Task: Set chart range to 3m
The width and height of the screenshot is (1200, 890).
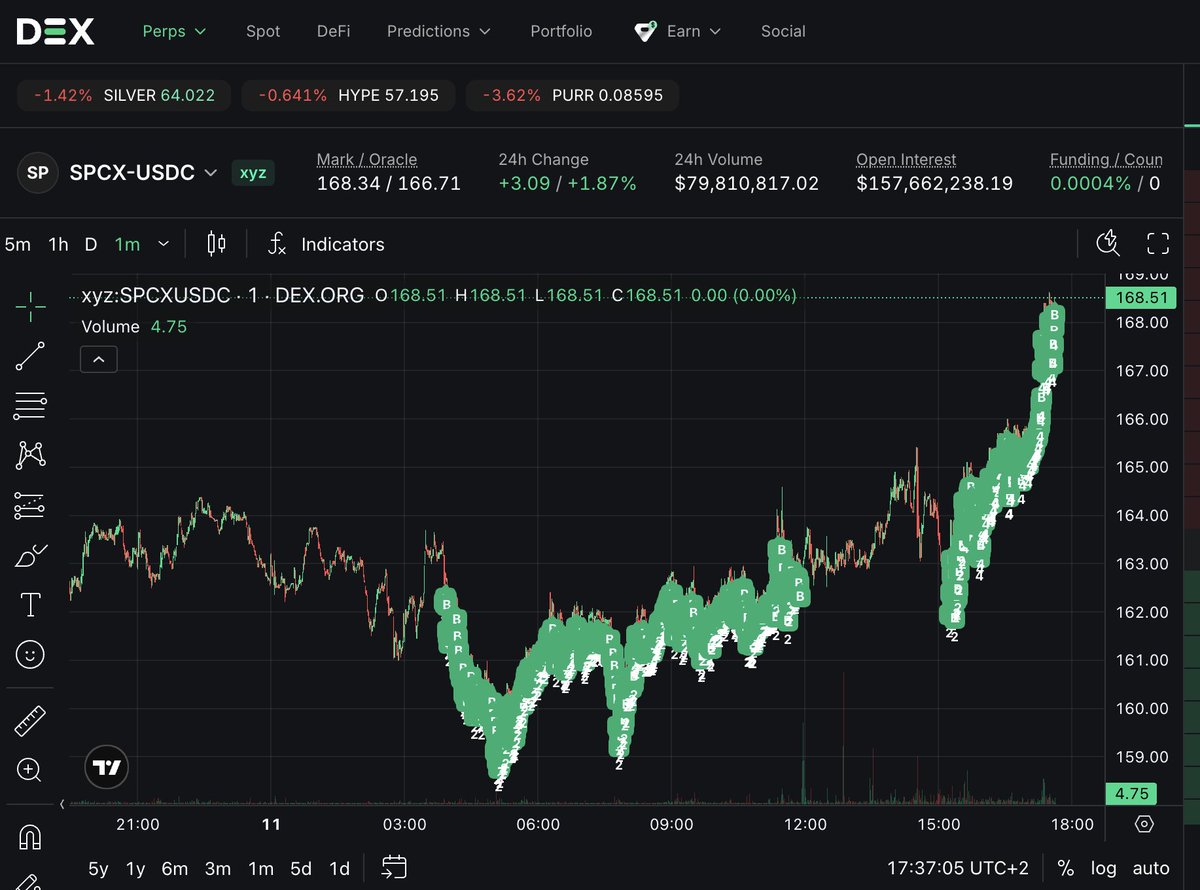Action: click(x=218, y=868)
